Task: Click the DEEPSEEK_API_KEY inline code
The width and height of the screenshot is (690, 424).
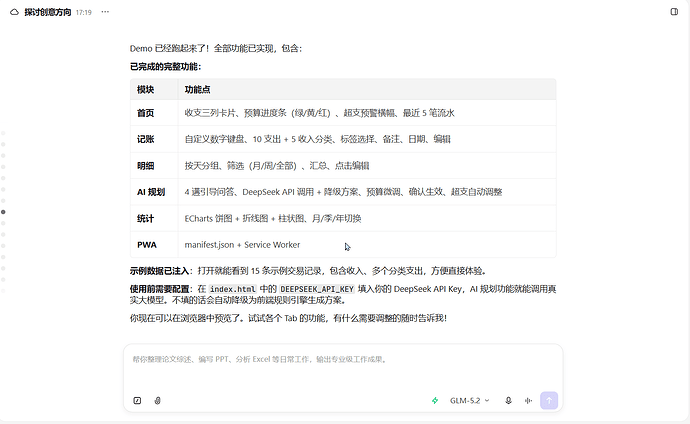Action: (x=317, y=289)
